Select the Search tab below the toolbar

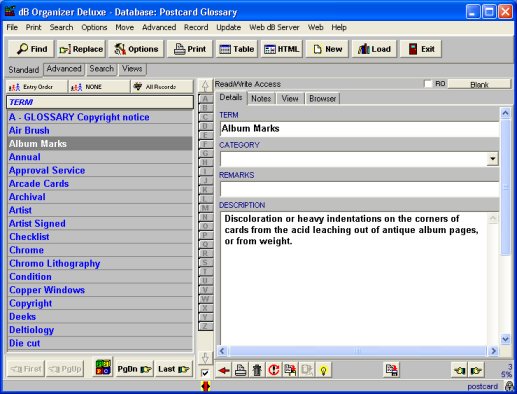[x=102, y=69]
